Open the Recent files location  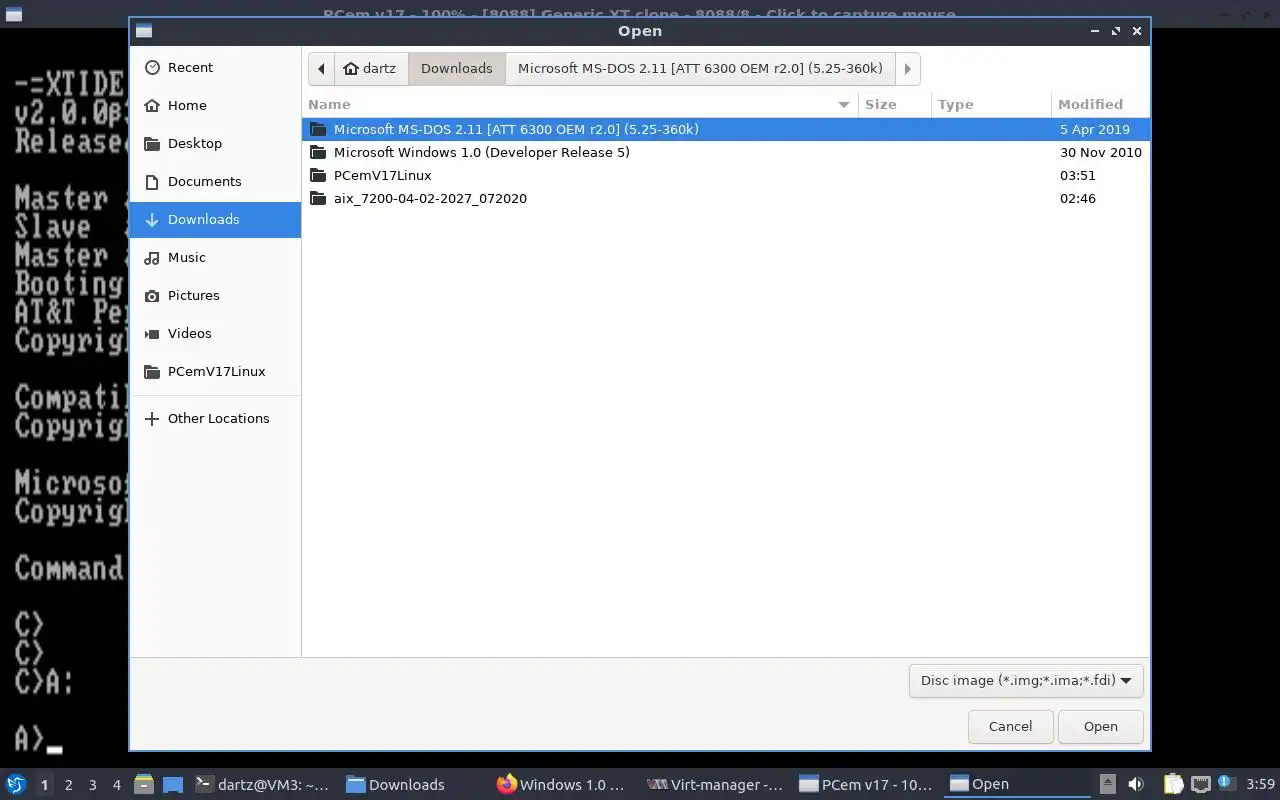215,67
